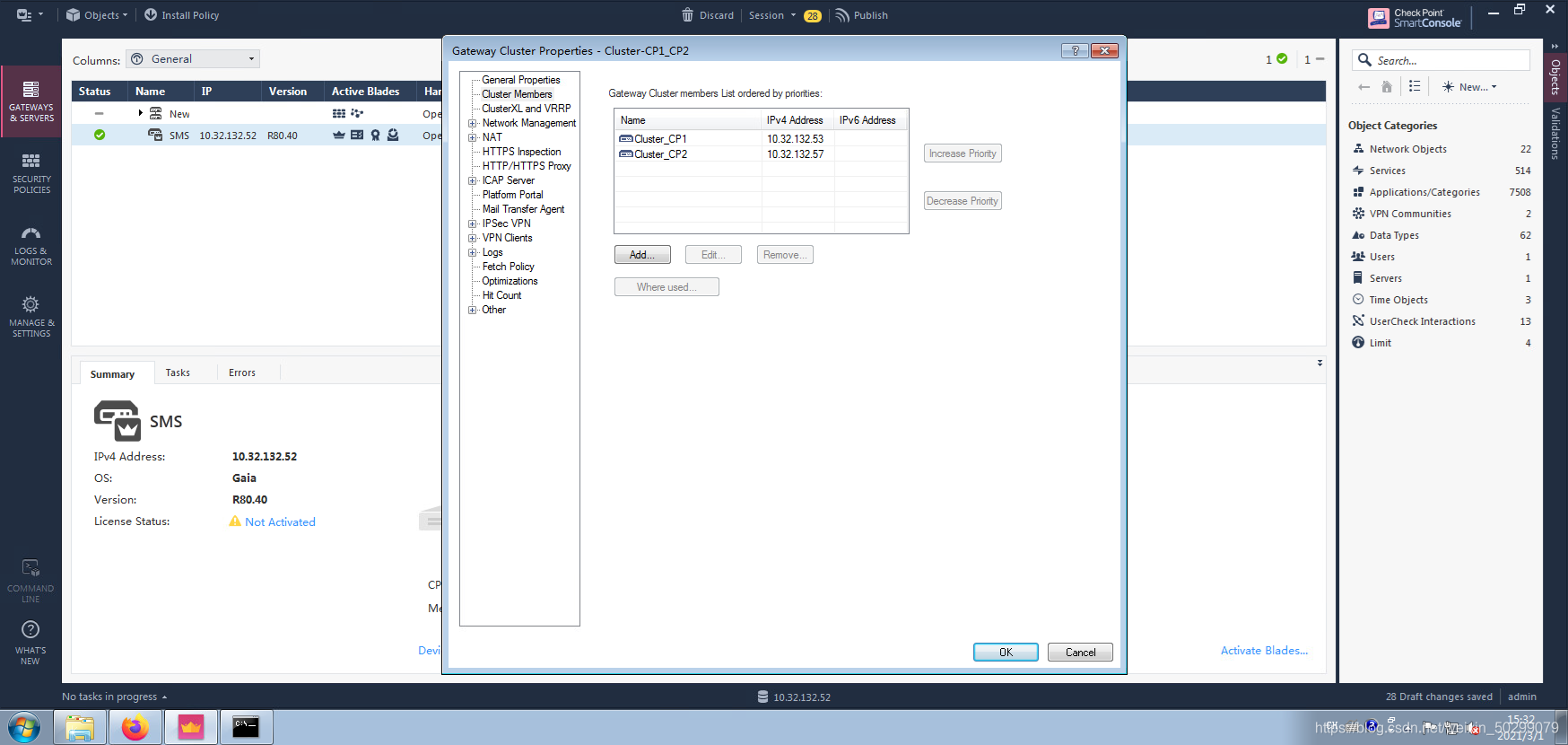Open the vertical Validations side tab
The height and width of the screenshot is (745, 1568).
tap(1555, 133)
